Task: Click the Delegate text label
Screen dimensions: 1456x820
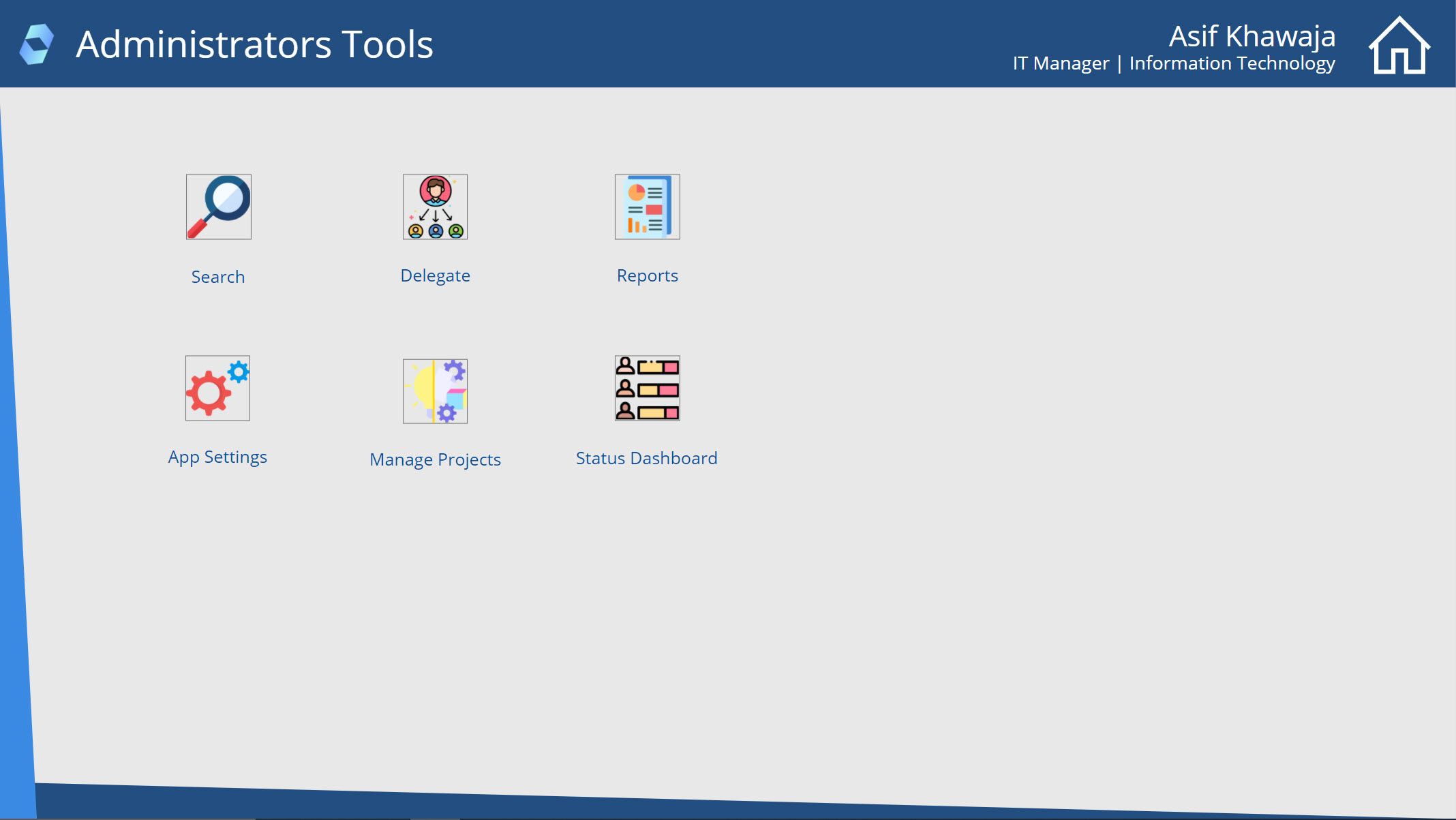Action: pyautogui.click(x=435, y=275)
